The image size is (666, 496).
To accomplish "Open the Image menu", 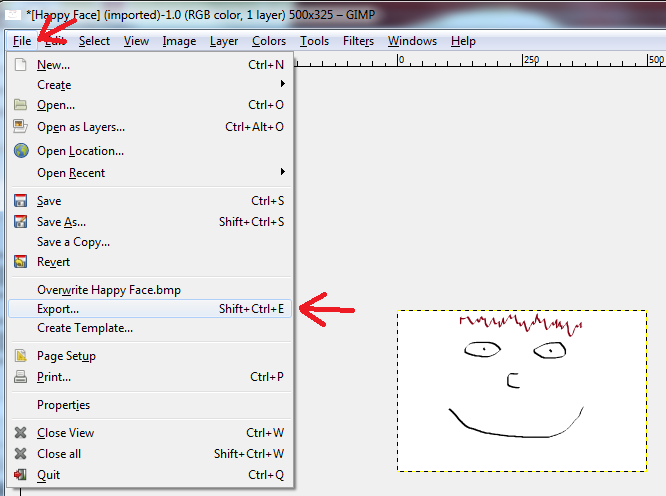I will point(179,41).
